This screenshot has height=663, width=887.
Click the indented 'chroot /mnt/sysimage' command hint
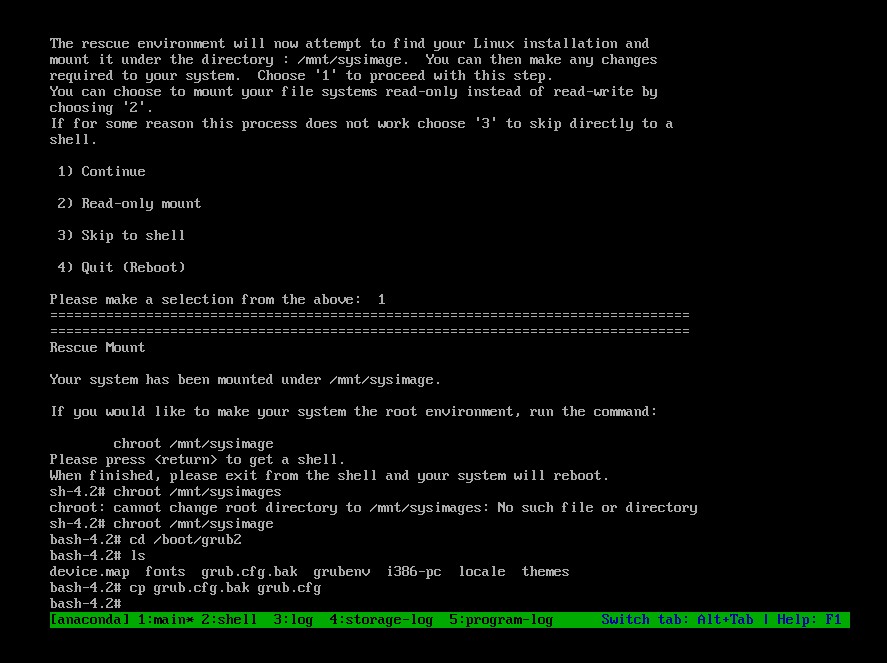(x=193, y=444)
